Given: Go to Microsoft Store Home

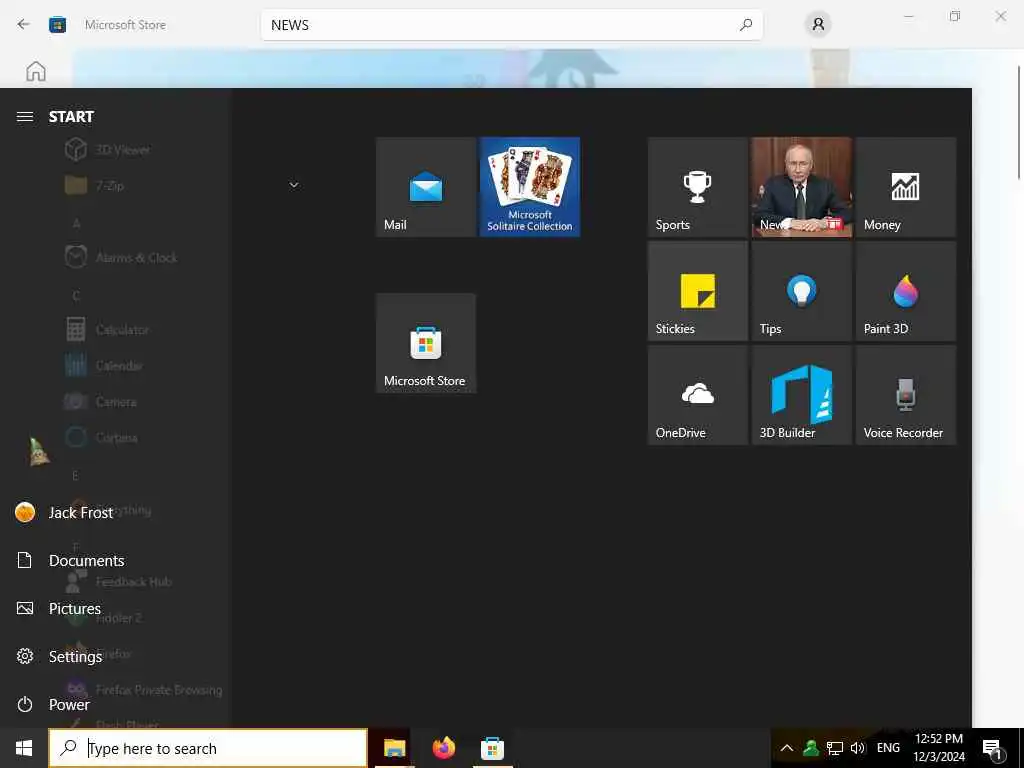Looking at the screenshot, I should 36,71.
